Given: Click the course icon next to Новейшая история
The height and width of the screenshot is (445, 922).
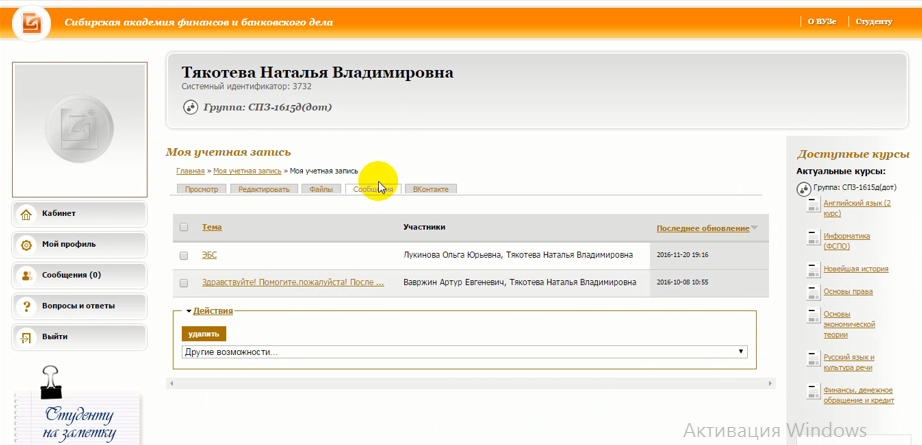Looking at the screenshot, I should [814, 269].
